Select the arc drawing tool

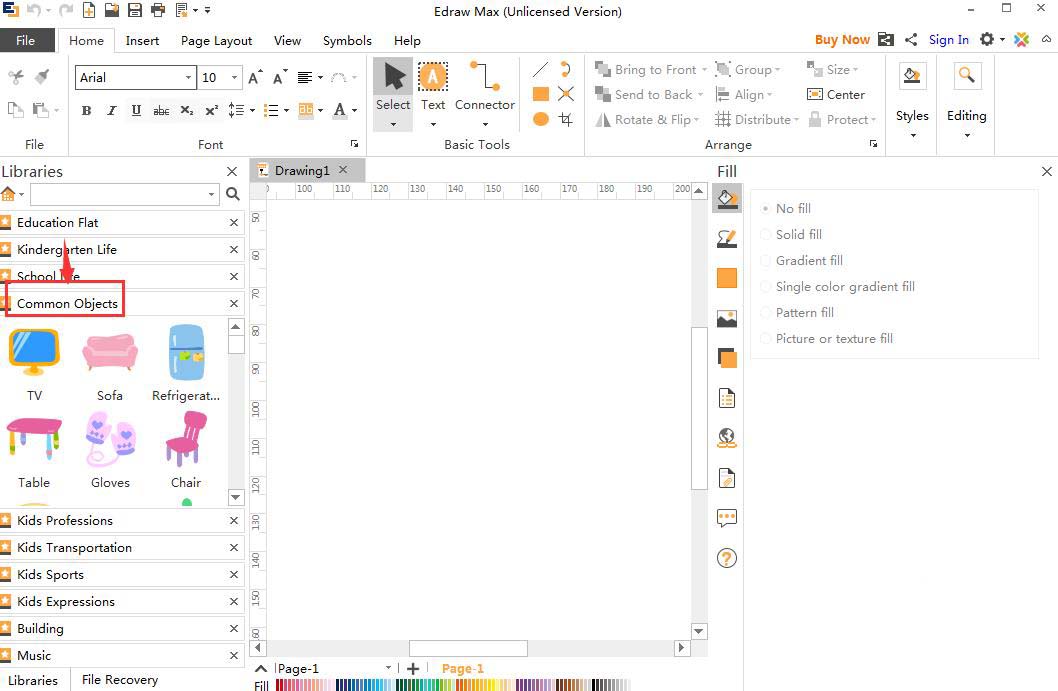click(x=565, y=69)
